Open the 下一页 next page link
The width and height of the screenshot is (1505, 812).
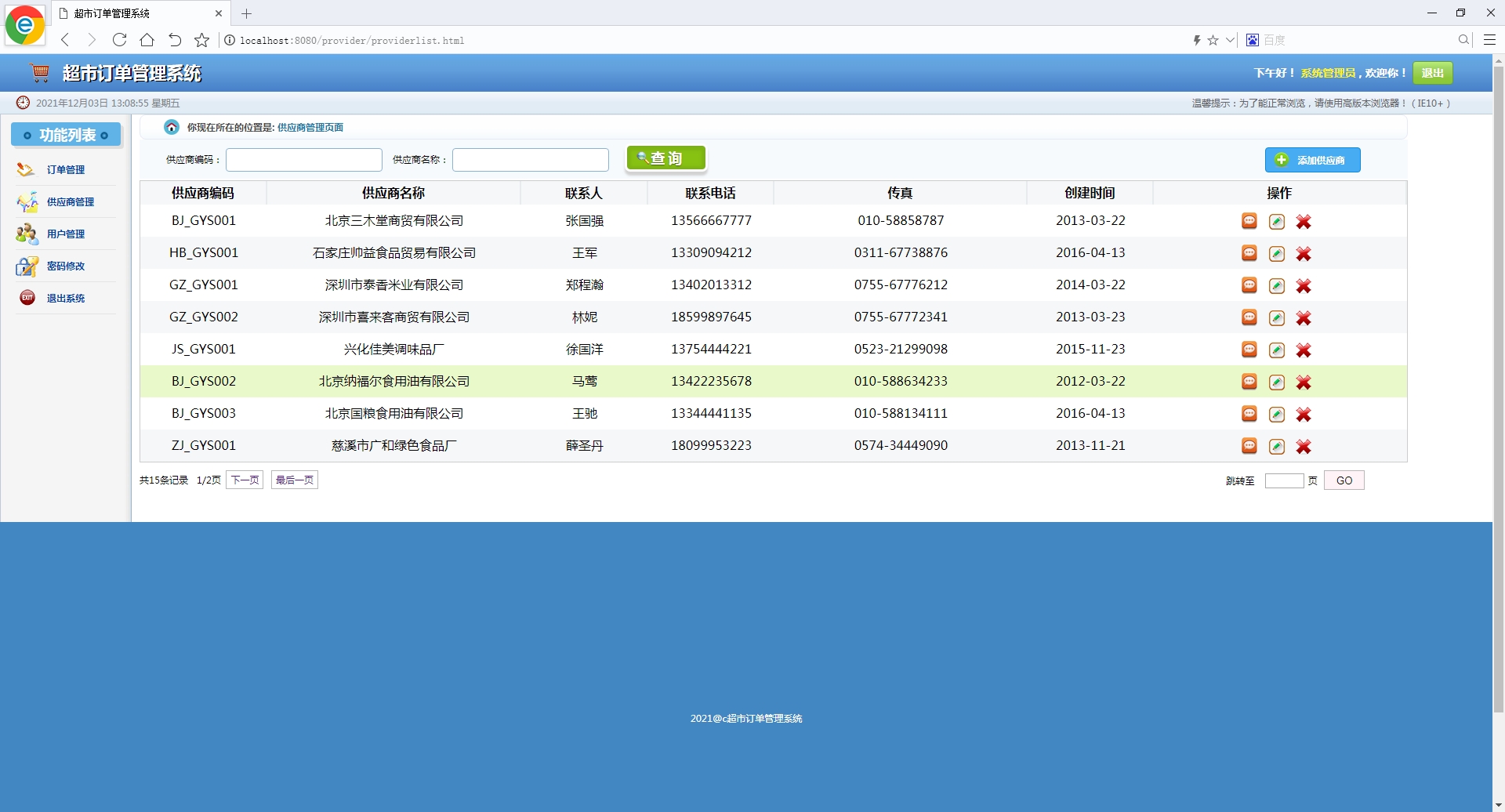click(244, 479)
